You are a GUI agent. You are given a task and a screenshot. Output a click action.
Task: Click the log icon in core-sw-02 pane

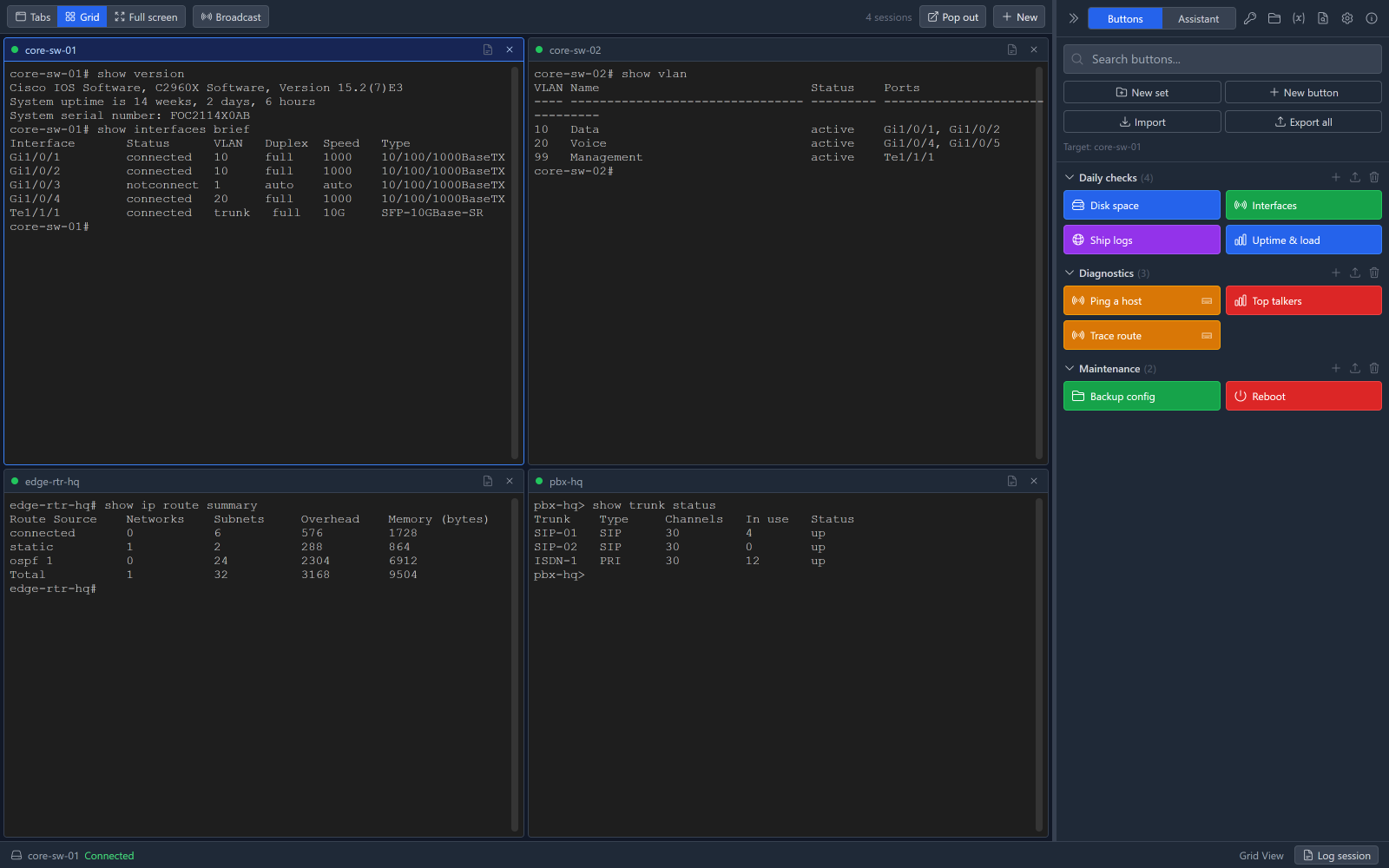tap(1012, 49)
